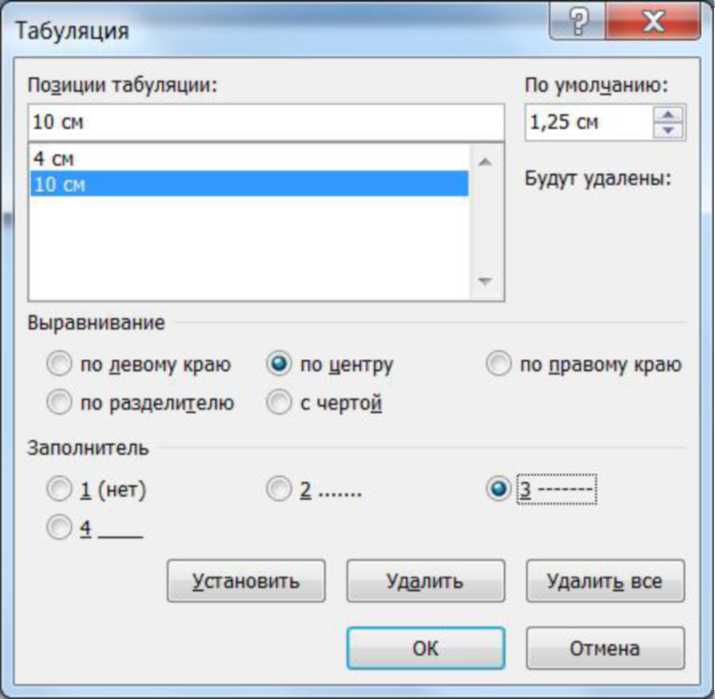Click the default 1,25 см field

point(587,123)
